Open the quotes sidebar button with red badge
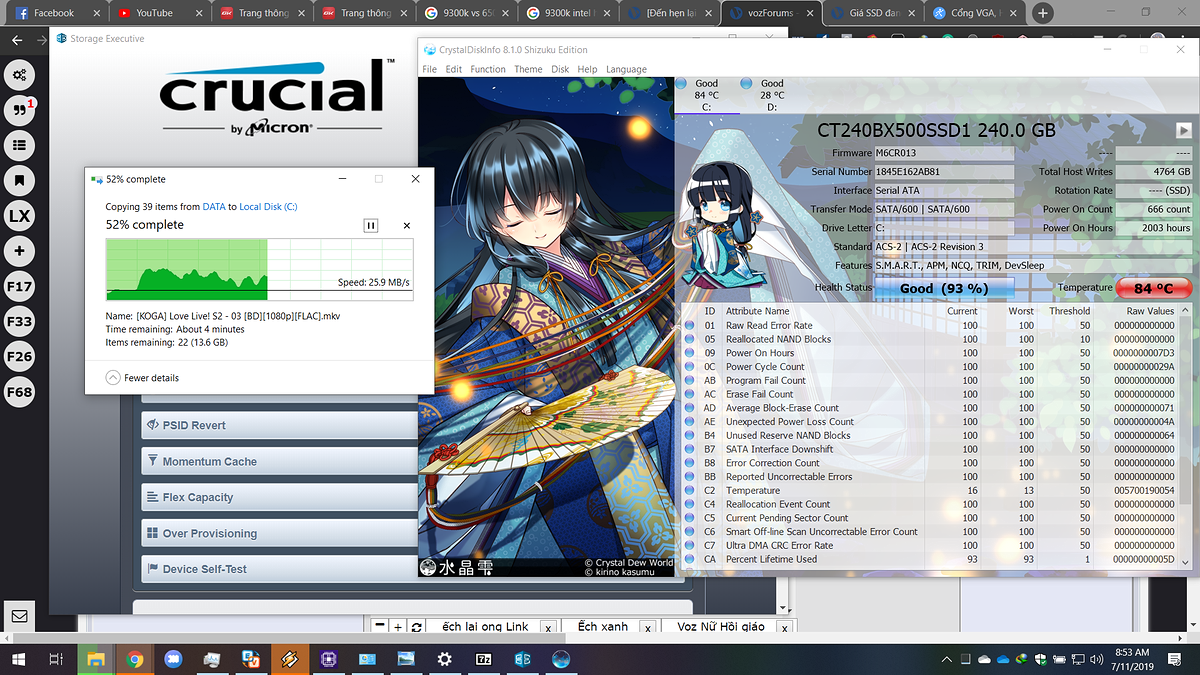1200x675 pixels. tap(20, 110)
